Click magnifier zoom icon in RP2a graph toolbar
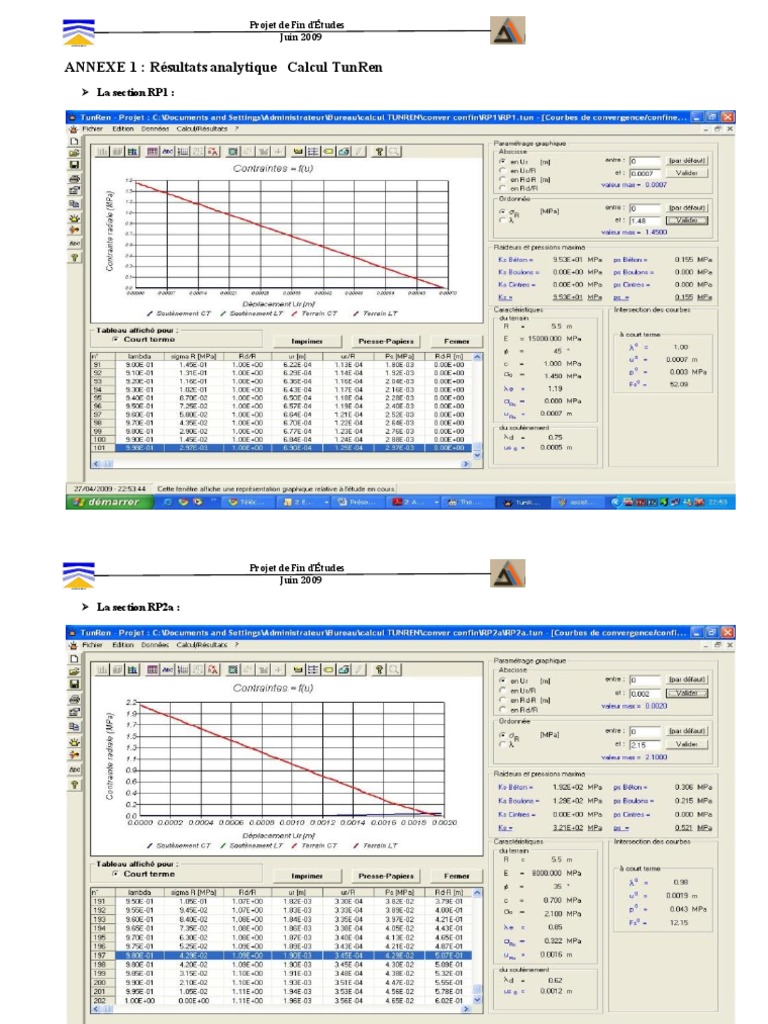Viewport: 768px width, 1024px height. pos(394,669)
